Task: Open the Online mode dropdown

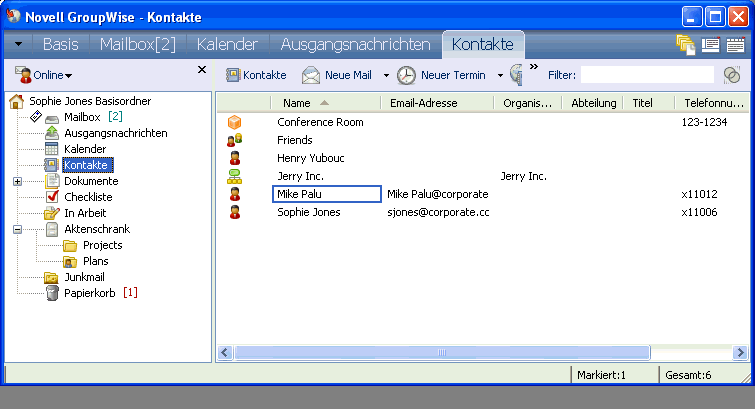Action: coord(43,75)
